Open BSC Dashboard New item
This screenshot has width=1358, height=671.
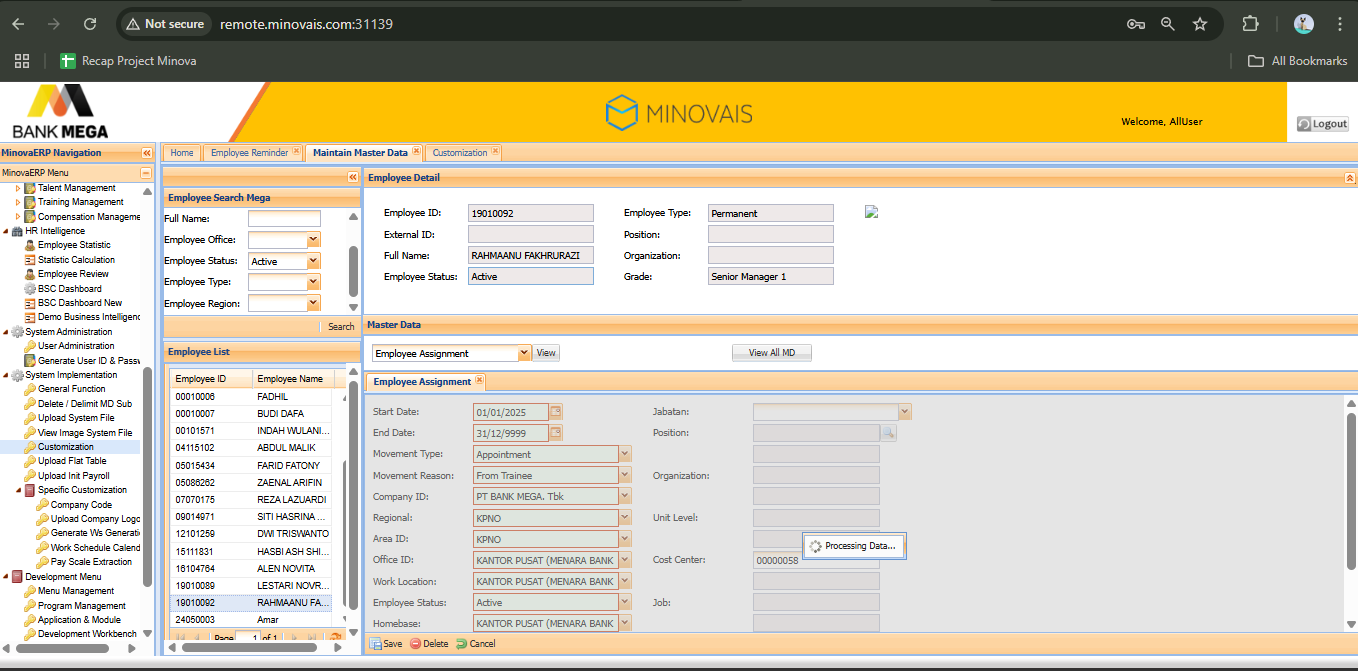[80, 303]
